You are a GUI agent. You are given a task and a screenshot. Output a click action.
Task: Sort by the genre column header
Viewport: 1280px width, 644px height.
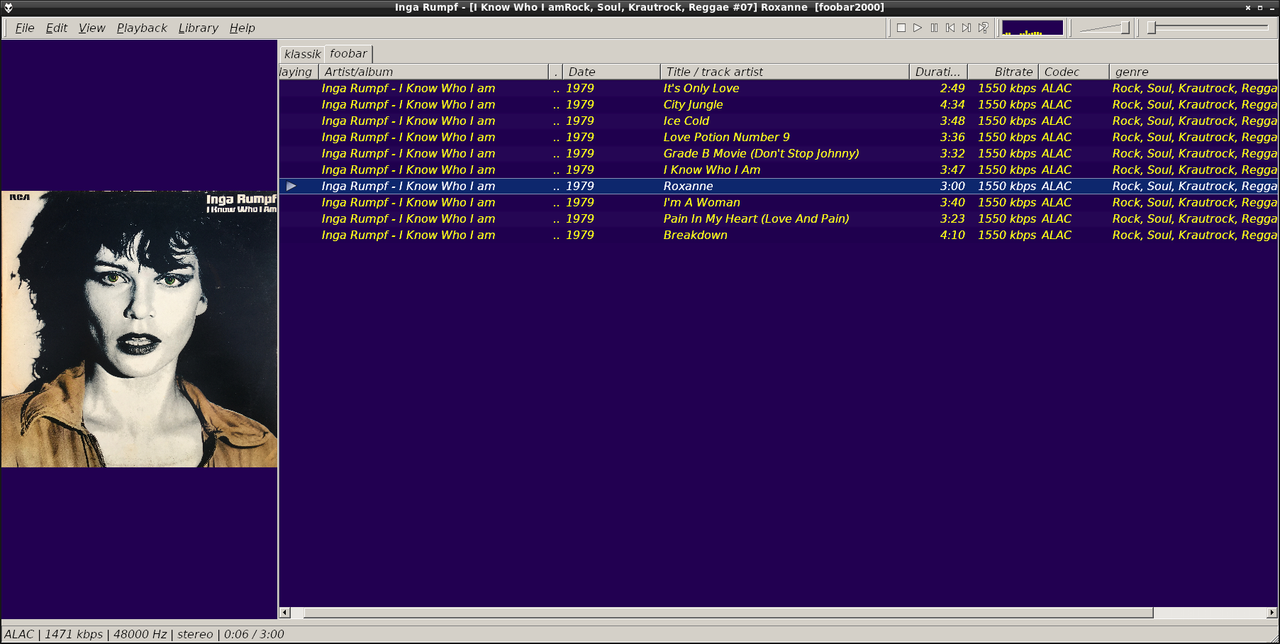pos(1194,72)
